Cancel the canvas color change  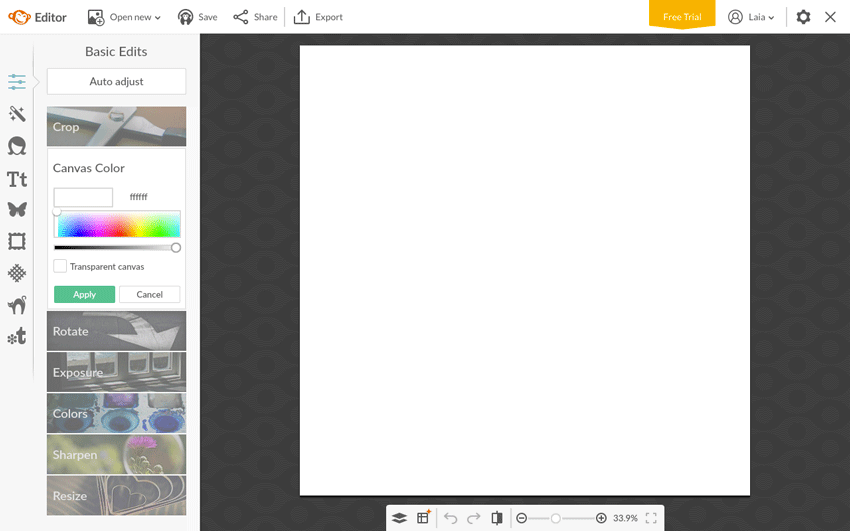click(150, 294)
